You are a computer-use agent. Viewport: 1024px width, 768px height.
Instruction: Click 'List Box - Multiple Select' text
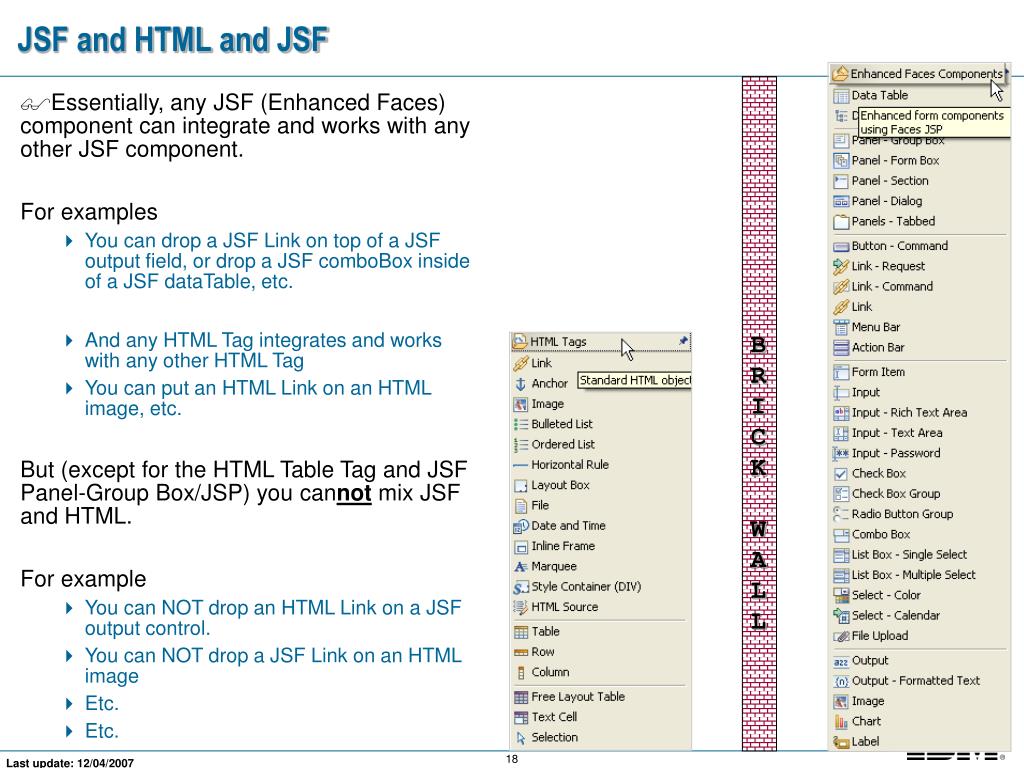click(914, 575)
